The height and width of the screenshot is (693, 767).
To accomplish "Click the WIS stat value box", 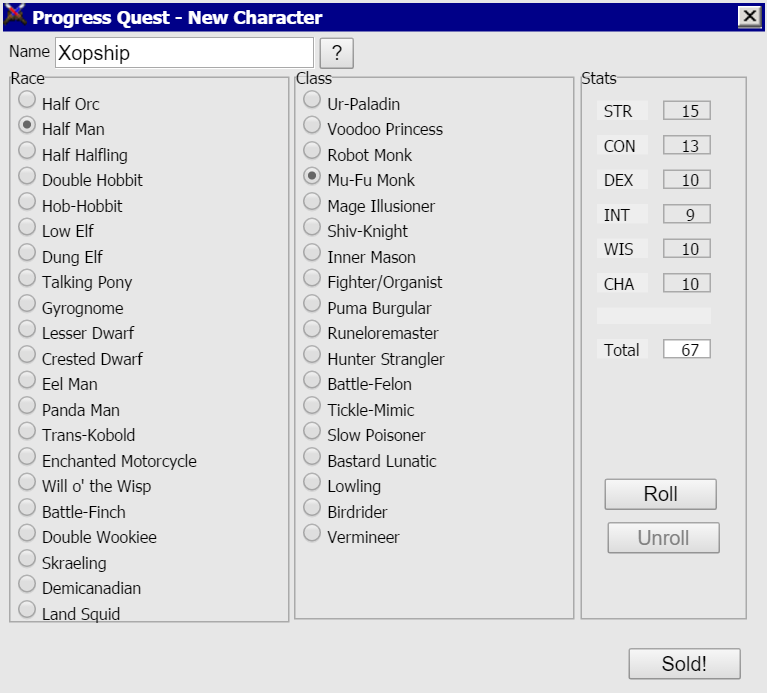I will click(x=687, y=249).
